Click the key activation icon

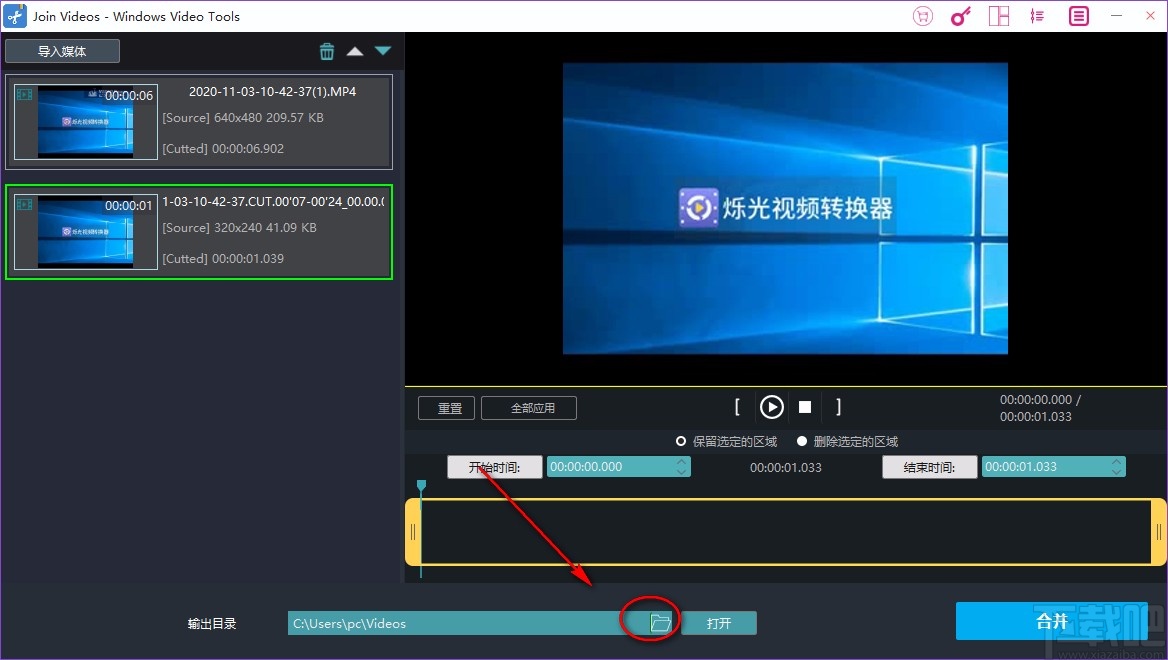pyautogui.click(x=960, y=15)
